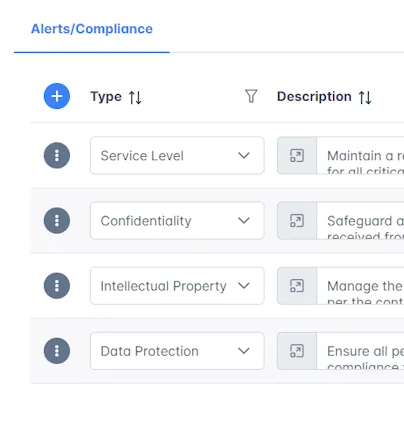Open the Type column filter funnel
The width and height of the screenshot is (404, 422).
(x=251, y=96)
